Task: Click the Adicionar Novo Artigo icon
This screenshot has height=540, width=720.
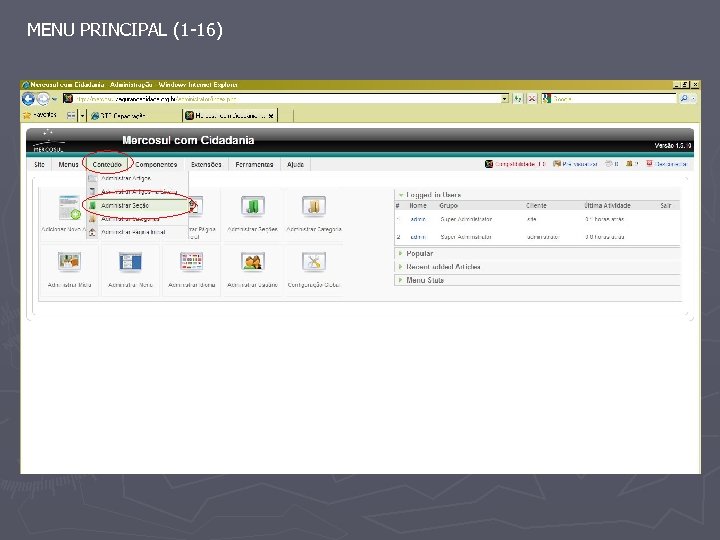Action: tap(70, 208)
